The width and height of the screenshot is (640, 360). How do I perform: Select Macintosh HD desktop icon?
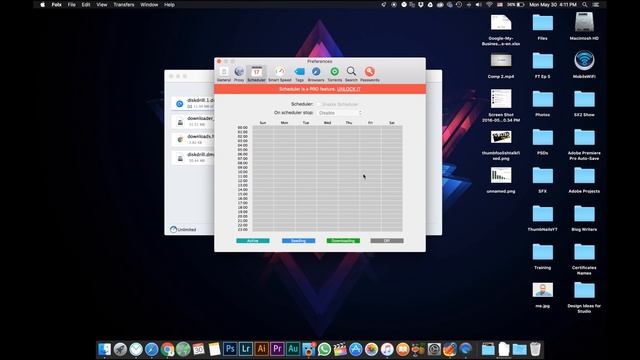click(584, 22)
